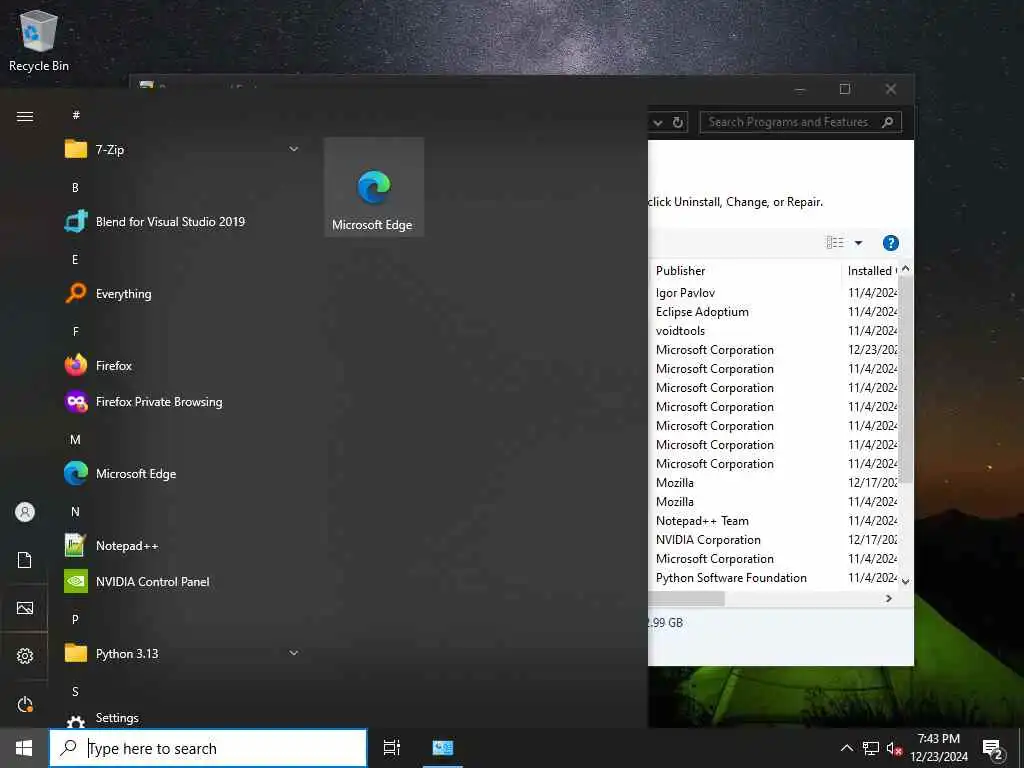Maximize the Programs and Features window
The image size is (1024, 768).
click(844, 89)
